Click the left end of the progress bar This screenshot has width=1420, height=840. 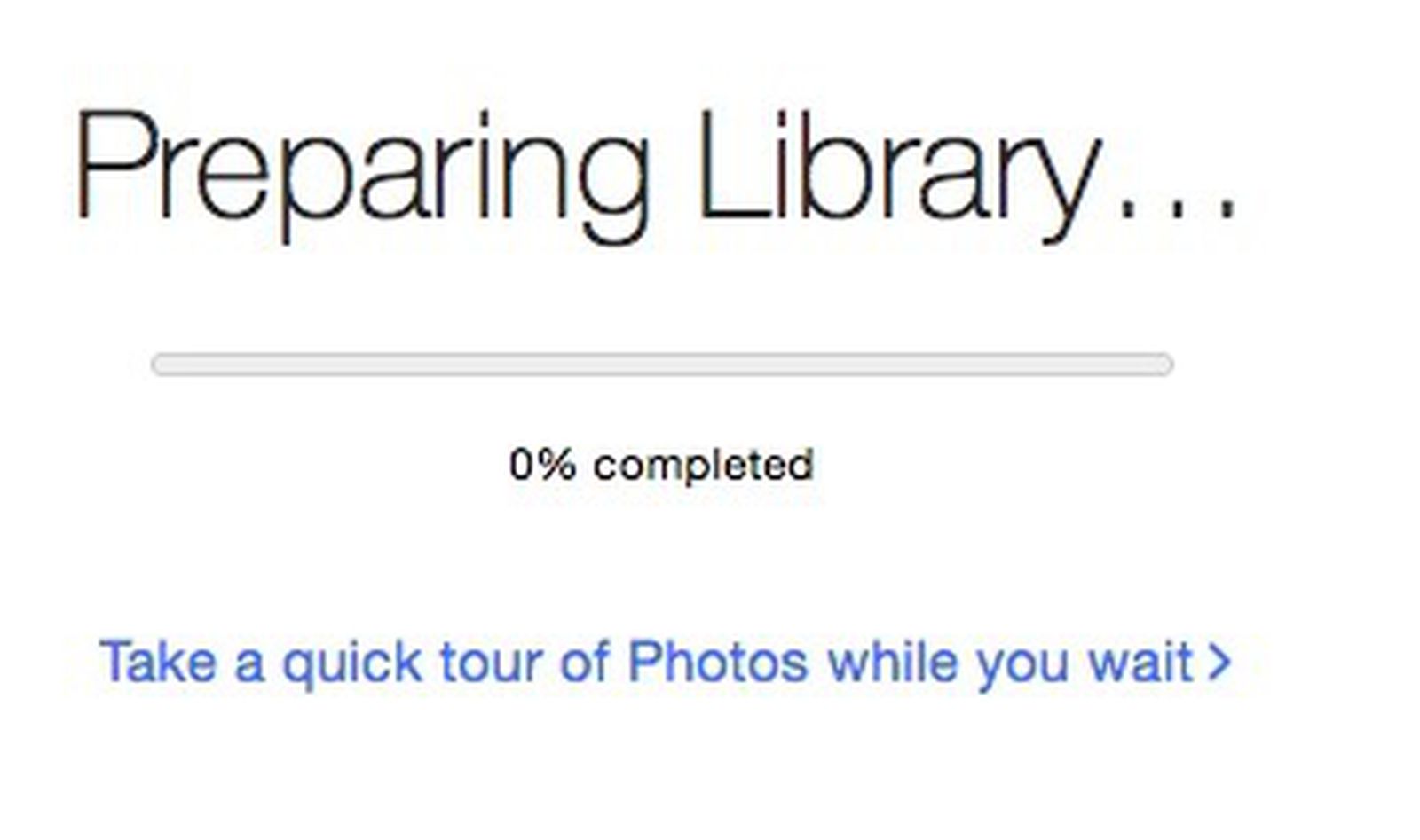click(x=160, y=364)
